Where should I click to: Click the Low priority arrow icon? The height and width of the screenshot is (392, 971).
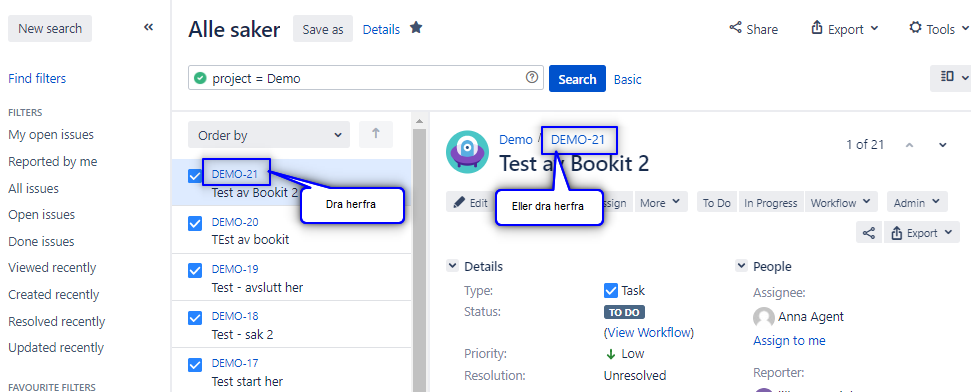[610, 354]
